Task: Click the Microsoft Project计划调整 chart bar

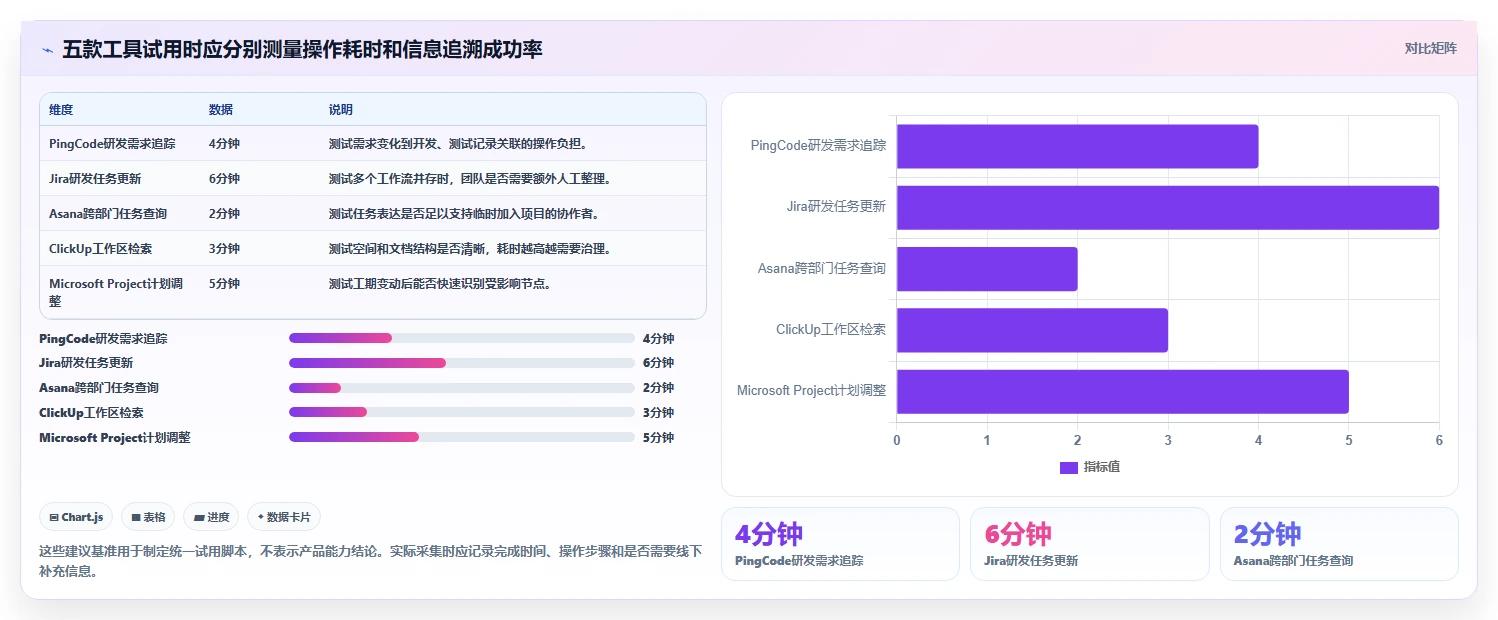Action: (1122, 391)
